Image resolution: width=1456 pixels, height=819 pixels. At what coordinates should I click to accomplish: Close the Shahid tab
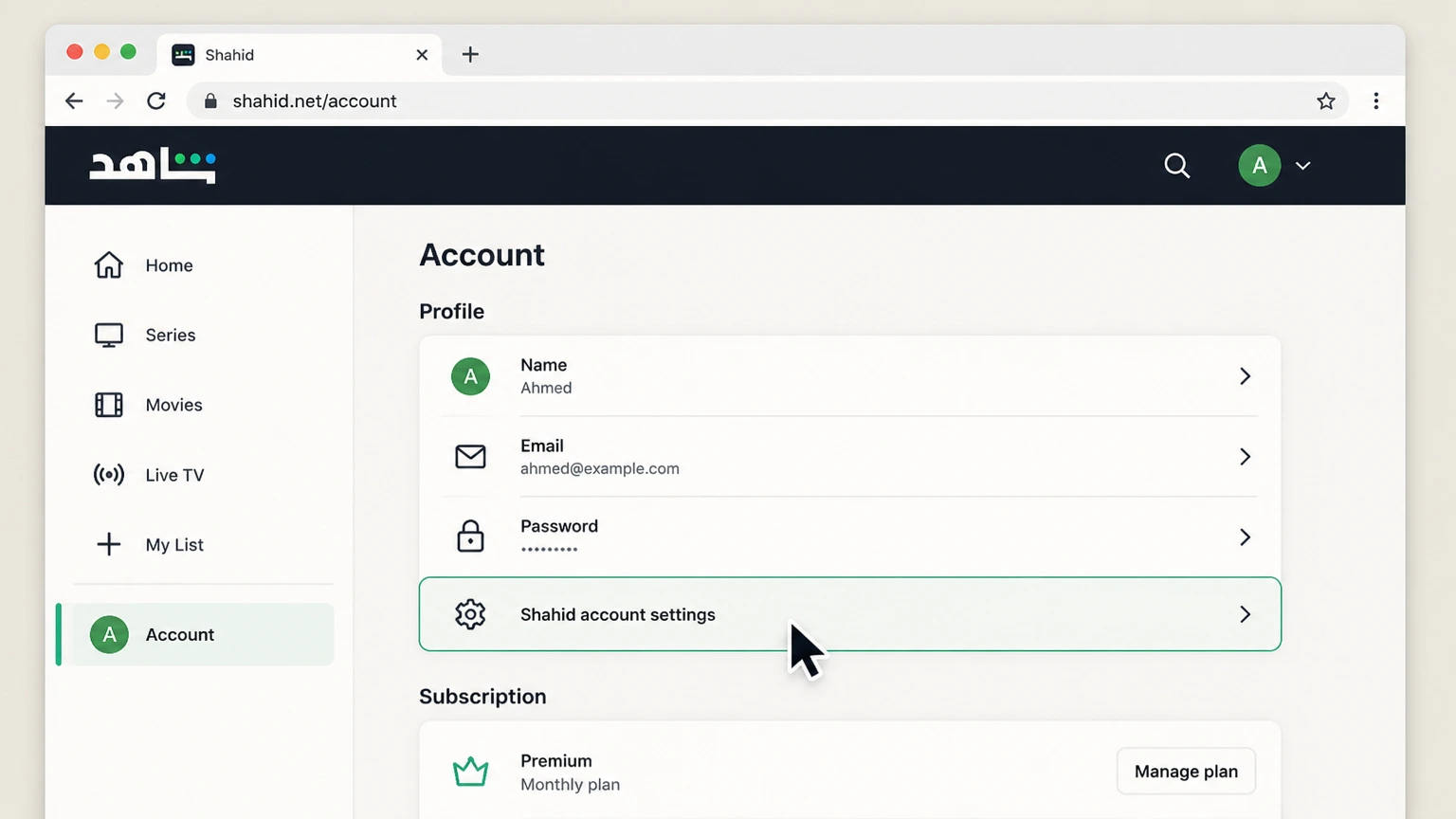(x=422, y=55)
